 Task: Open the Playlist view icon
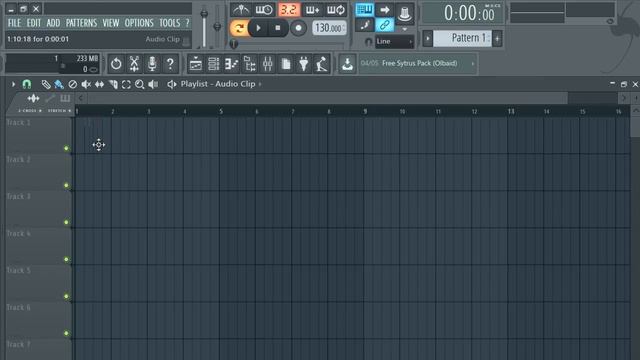tap(196, 64)
